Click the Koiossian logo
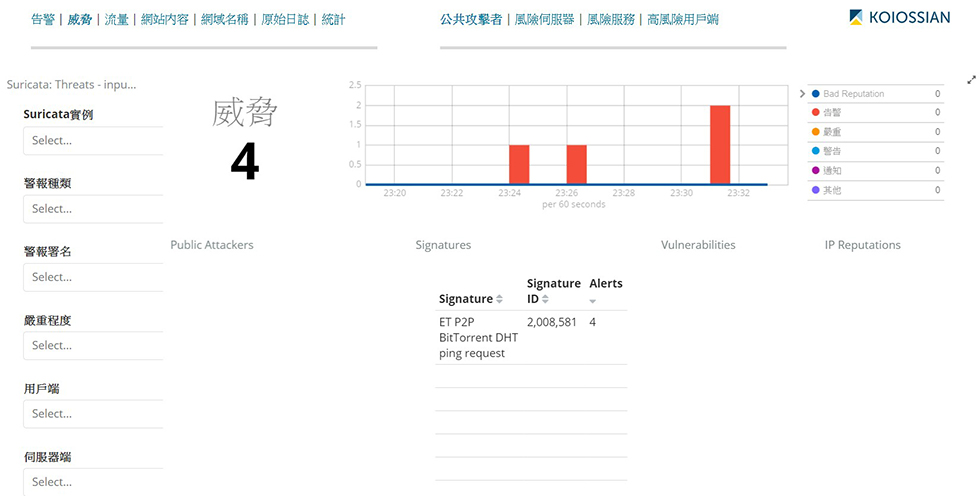 899,17
